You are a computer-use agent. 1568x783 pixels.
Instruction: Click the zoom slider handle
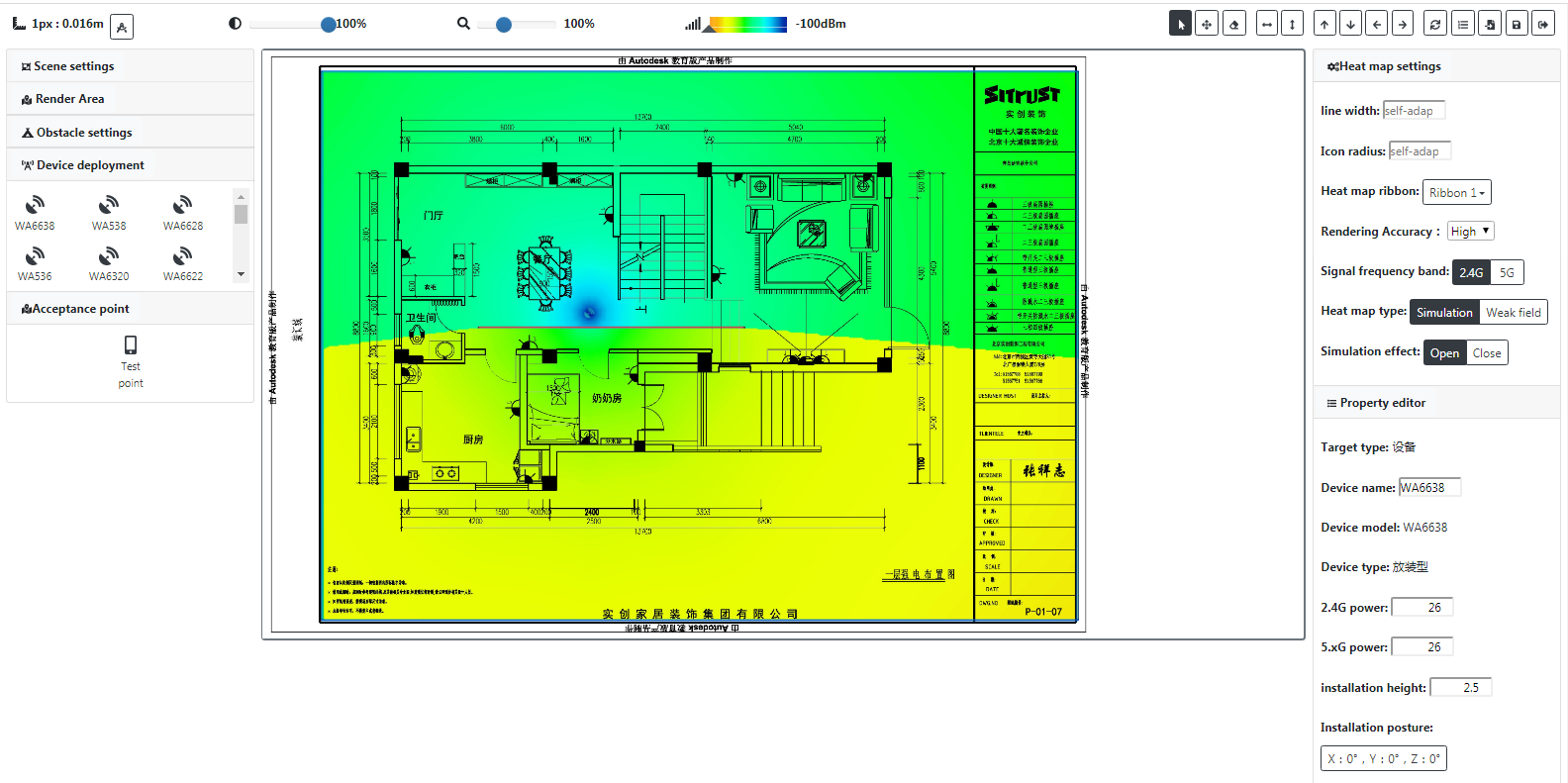click(504, 25)
